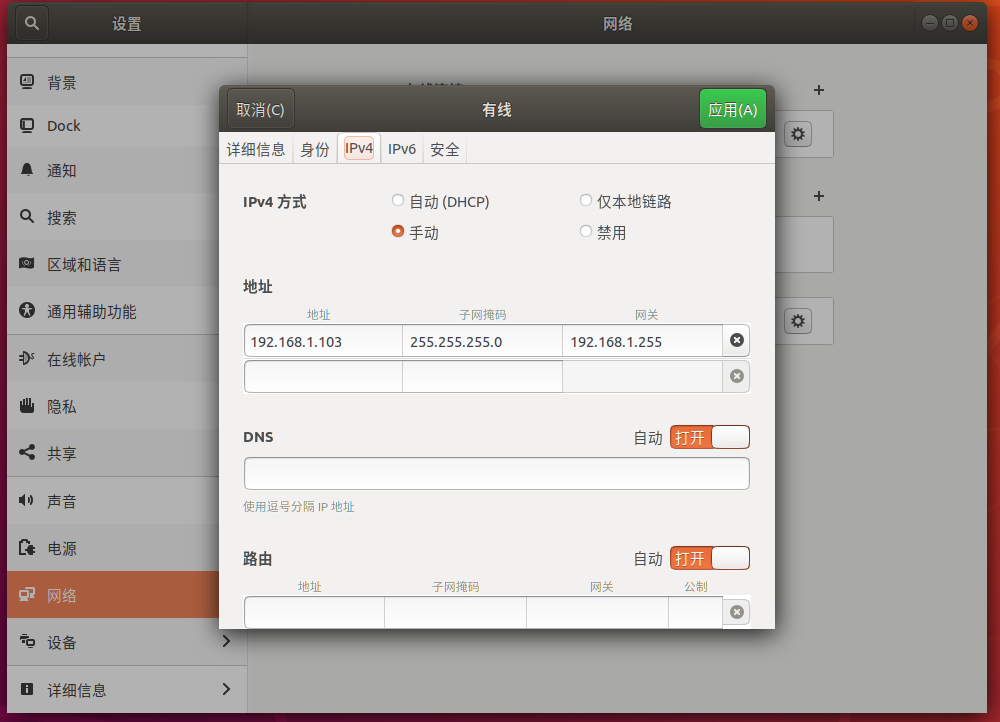Select 通用辅助功能 accessibility icon
Viewport: 1000px width, 722px height.
pyautogui.click(x=27, y=311)
